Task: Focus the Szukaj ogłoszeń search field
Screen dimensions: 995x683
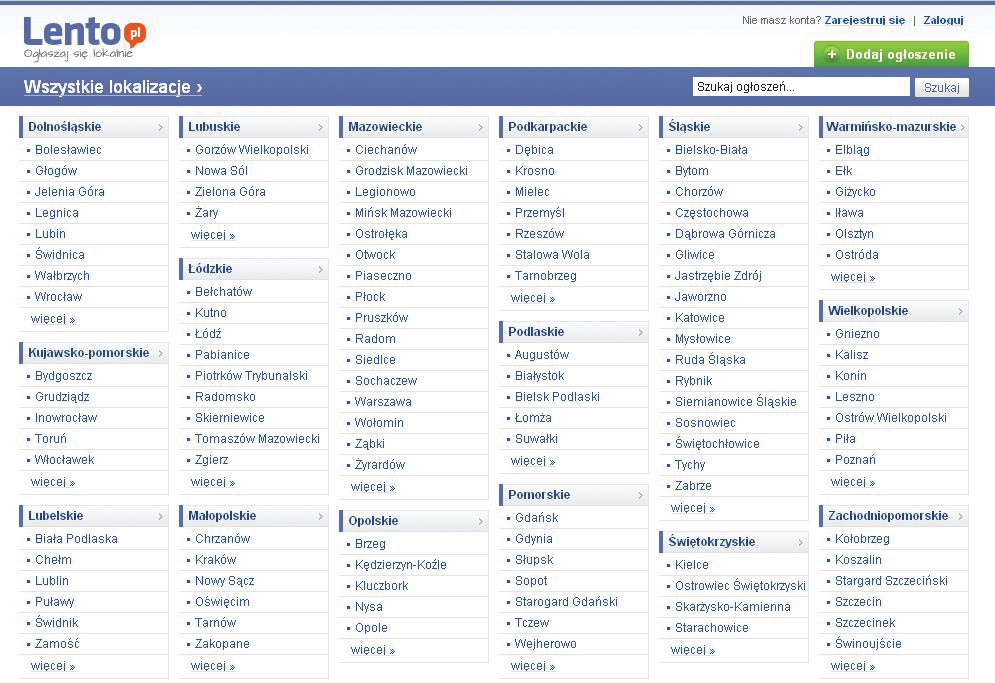Action: point(800,88)
